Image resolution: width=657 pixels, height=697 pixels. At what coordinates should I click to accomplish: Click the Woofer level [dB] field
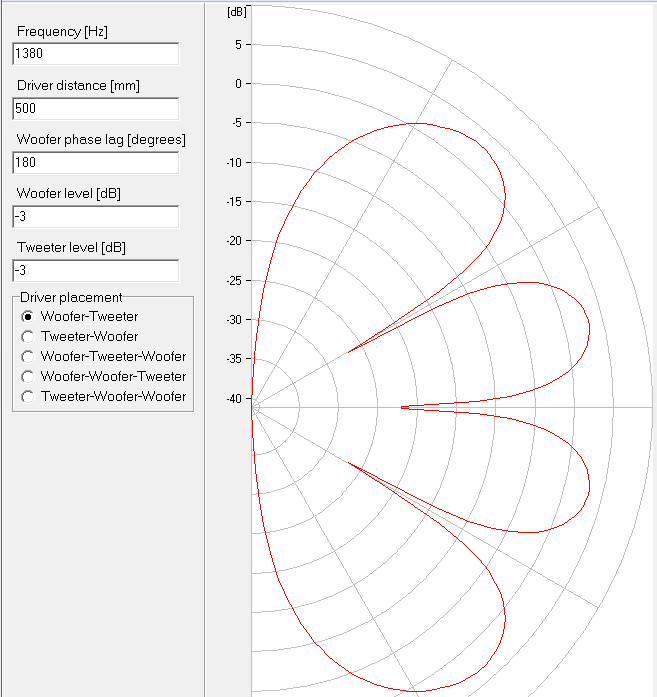click(x=96, y=216)
